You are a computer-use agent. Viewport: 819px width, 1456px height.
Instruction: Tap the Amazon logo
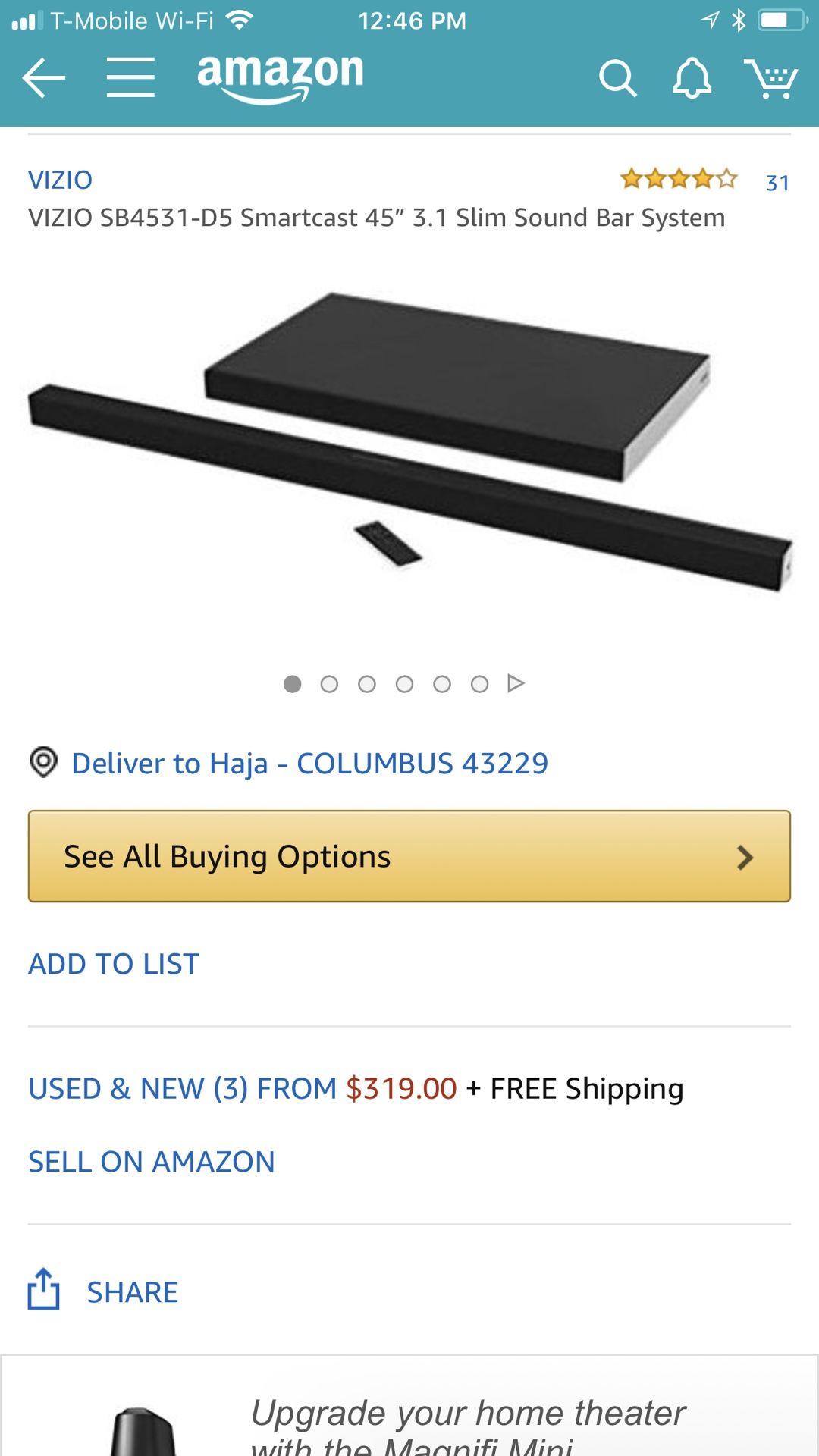tap(280, 77)
